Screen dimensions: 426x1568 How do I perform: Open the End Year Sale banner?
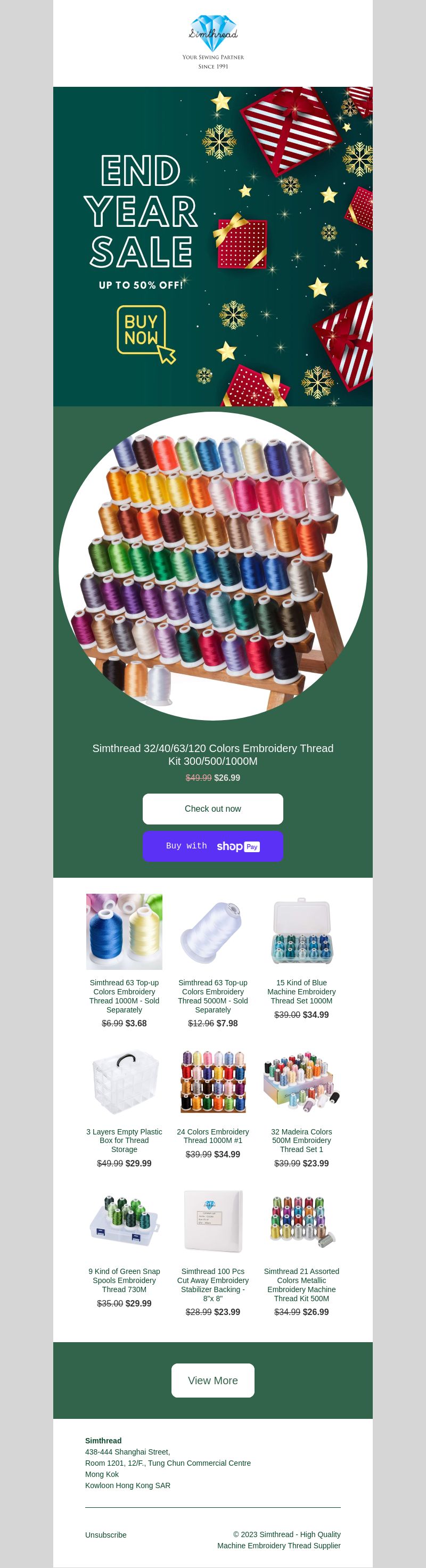pos(213,247)
